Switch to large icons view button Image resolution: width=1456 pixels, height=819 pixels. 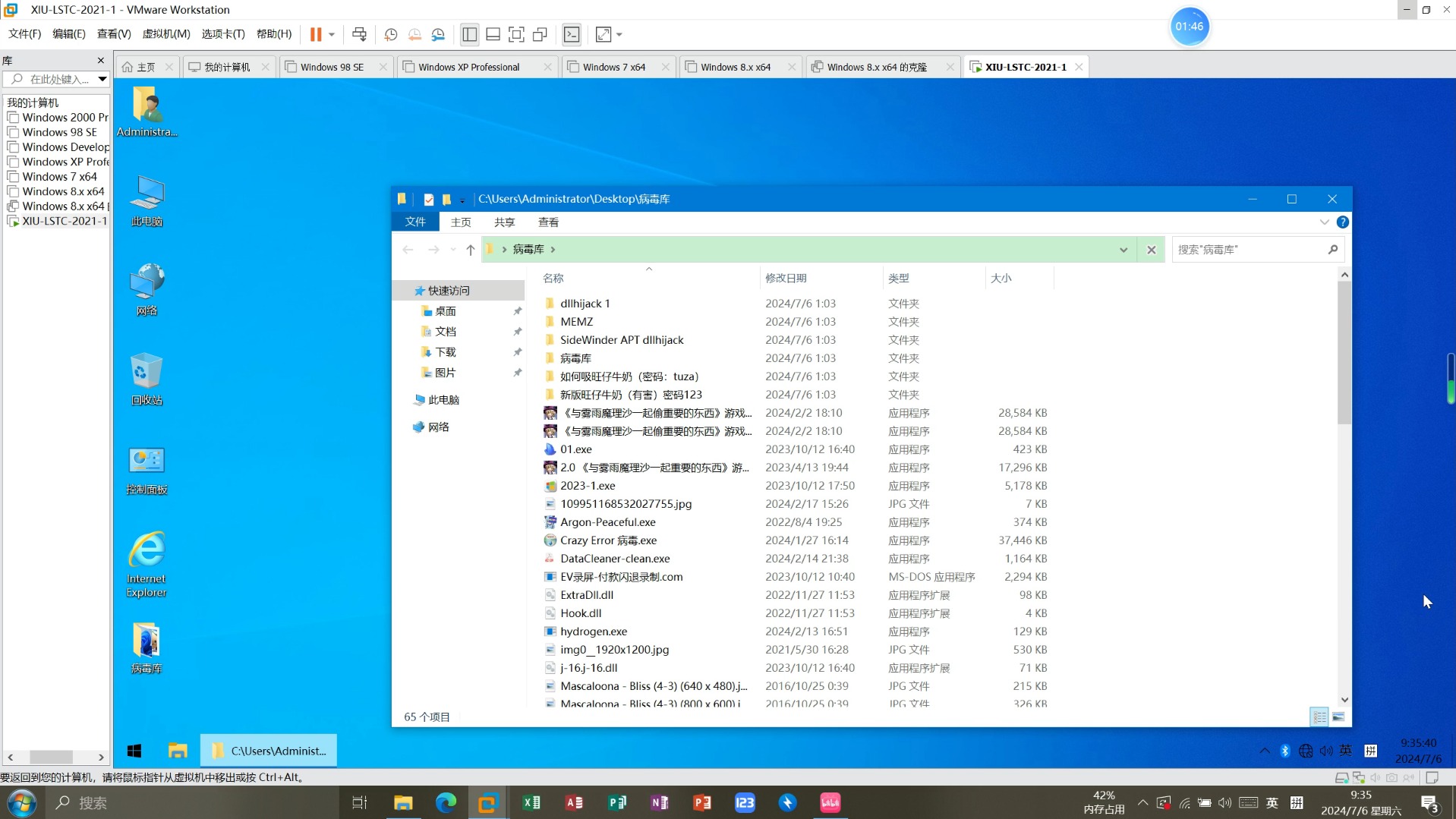click(1338, 717)
